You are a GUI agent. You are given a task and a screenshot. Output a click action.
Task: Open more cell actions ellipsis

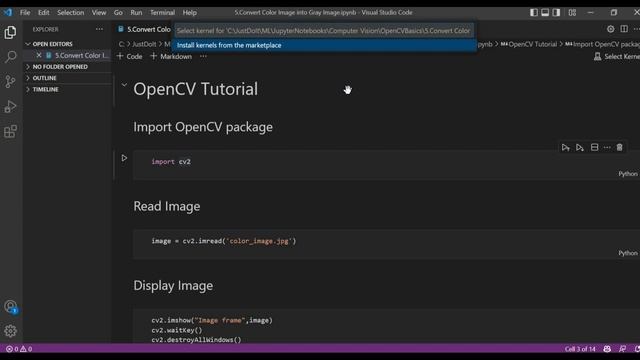(607, 147)
